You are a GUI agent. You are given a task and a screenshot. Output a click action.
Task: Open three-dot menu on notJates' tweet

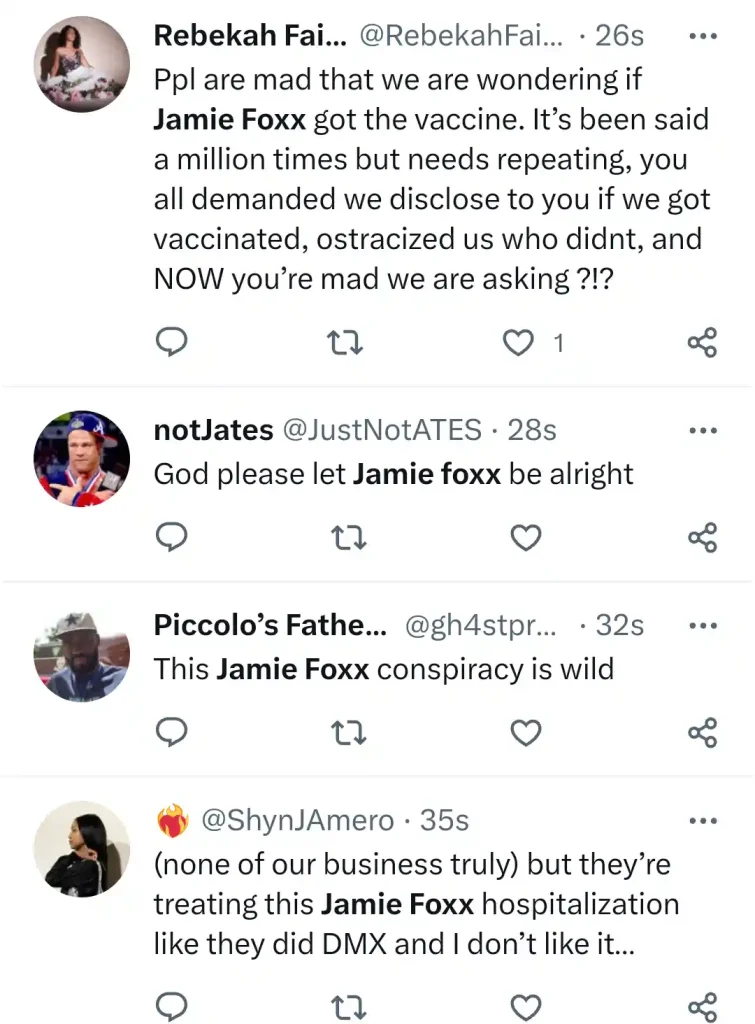pyautogui.click(x=703, y=430)
